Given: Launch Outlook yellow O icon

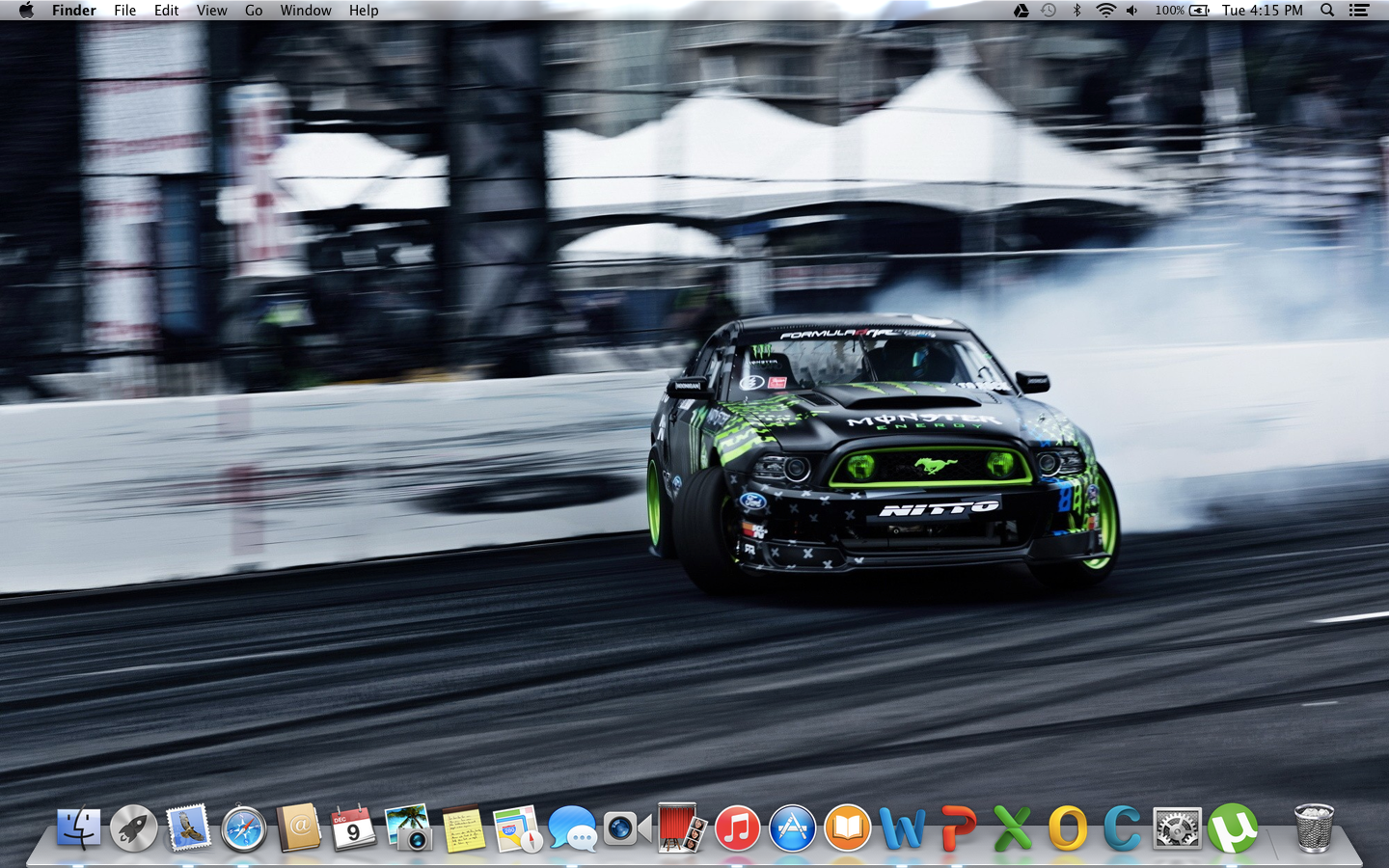Looking at the screenshot, I should coord(1068,828).
